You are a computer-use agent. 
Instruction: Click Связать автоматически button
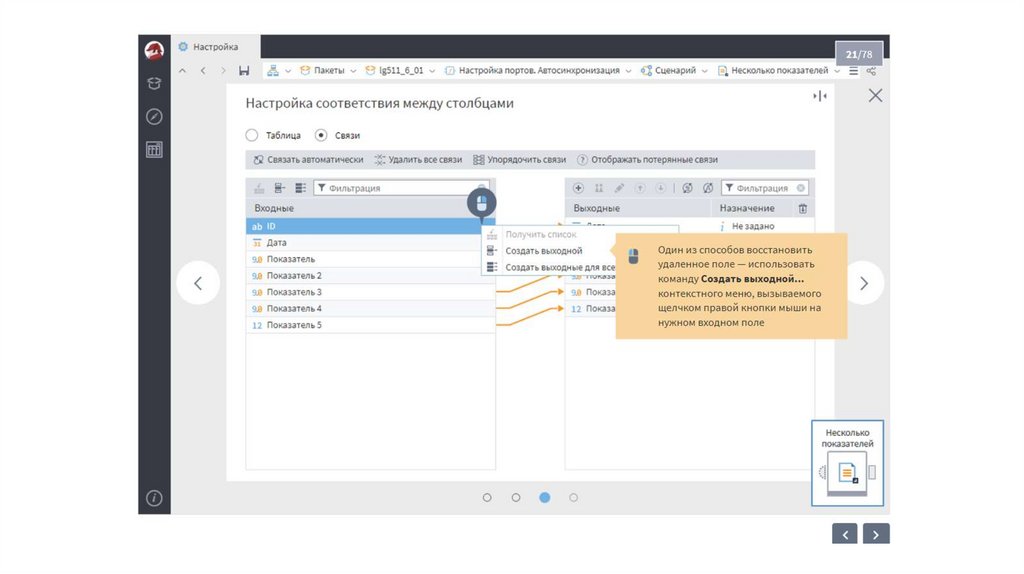pos(308,159)
